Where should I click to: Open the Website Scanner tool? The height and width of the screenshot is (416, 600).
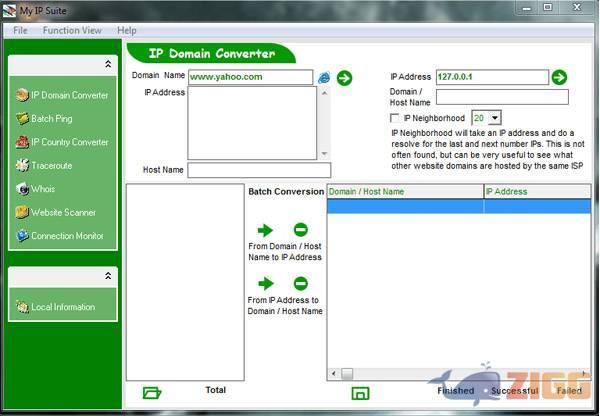[x=56, y=212]
